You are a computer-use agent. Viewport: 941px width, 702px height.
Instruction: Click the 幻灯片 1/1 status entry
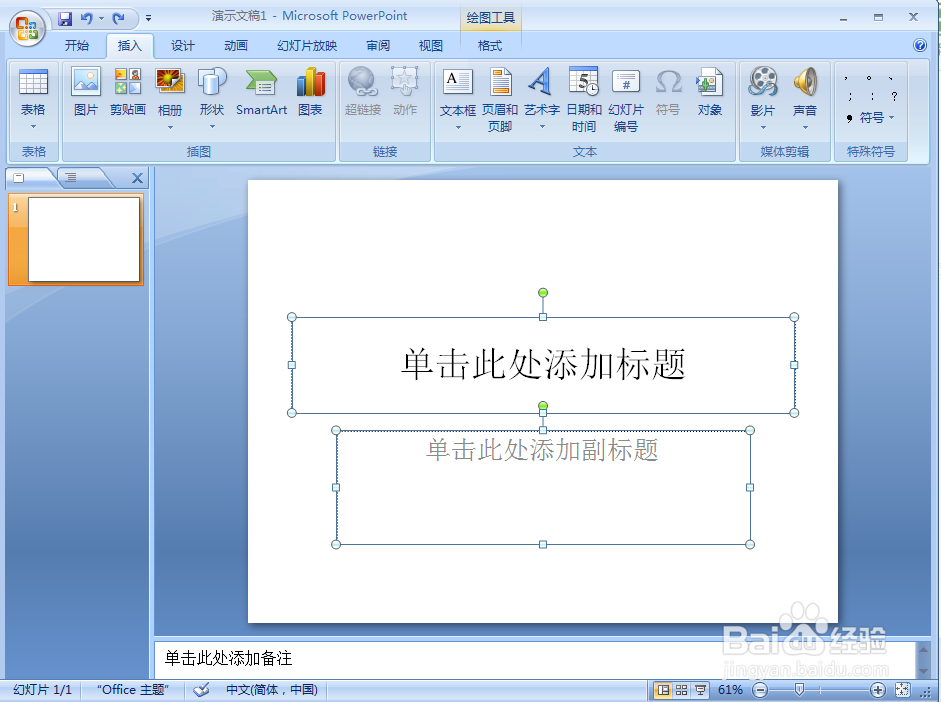[43, 690]
